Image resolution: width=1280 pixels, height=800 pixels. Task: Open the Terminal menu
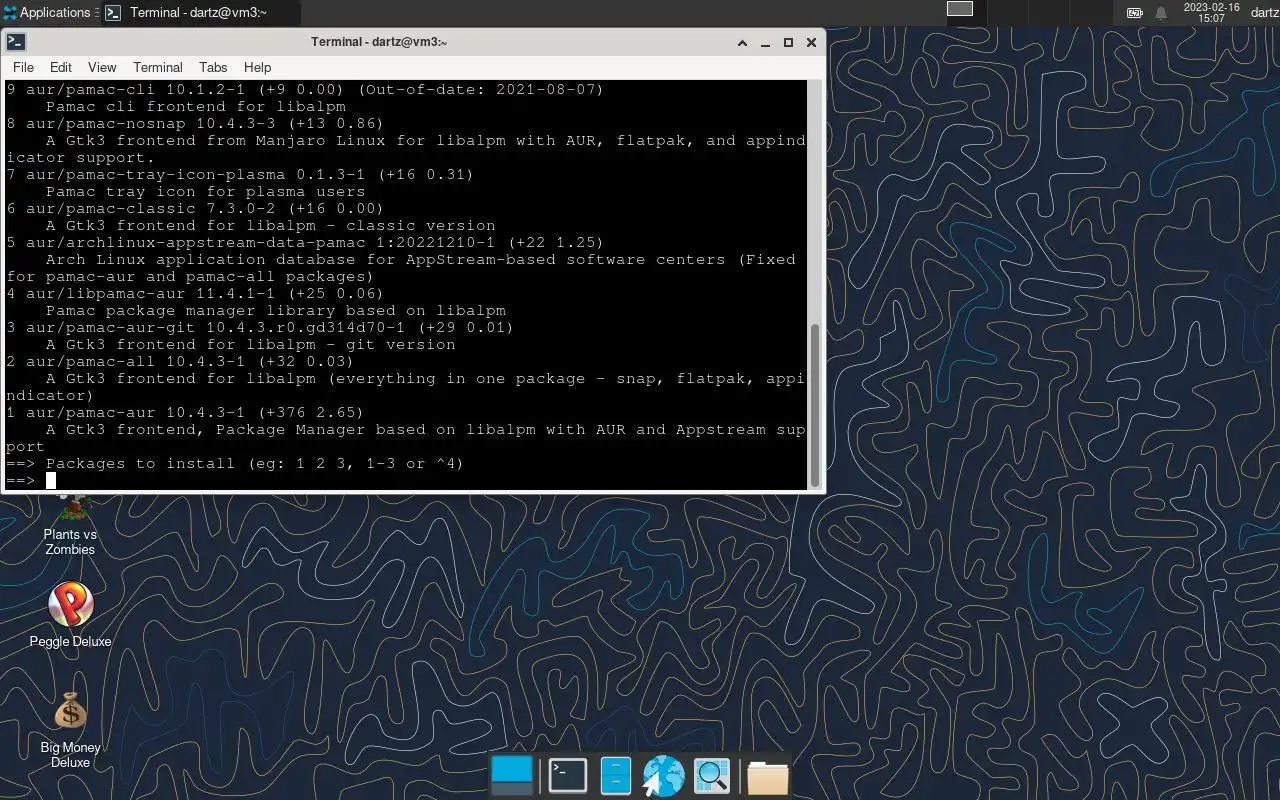pos(158,67)
